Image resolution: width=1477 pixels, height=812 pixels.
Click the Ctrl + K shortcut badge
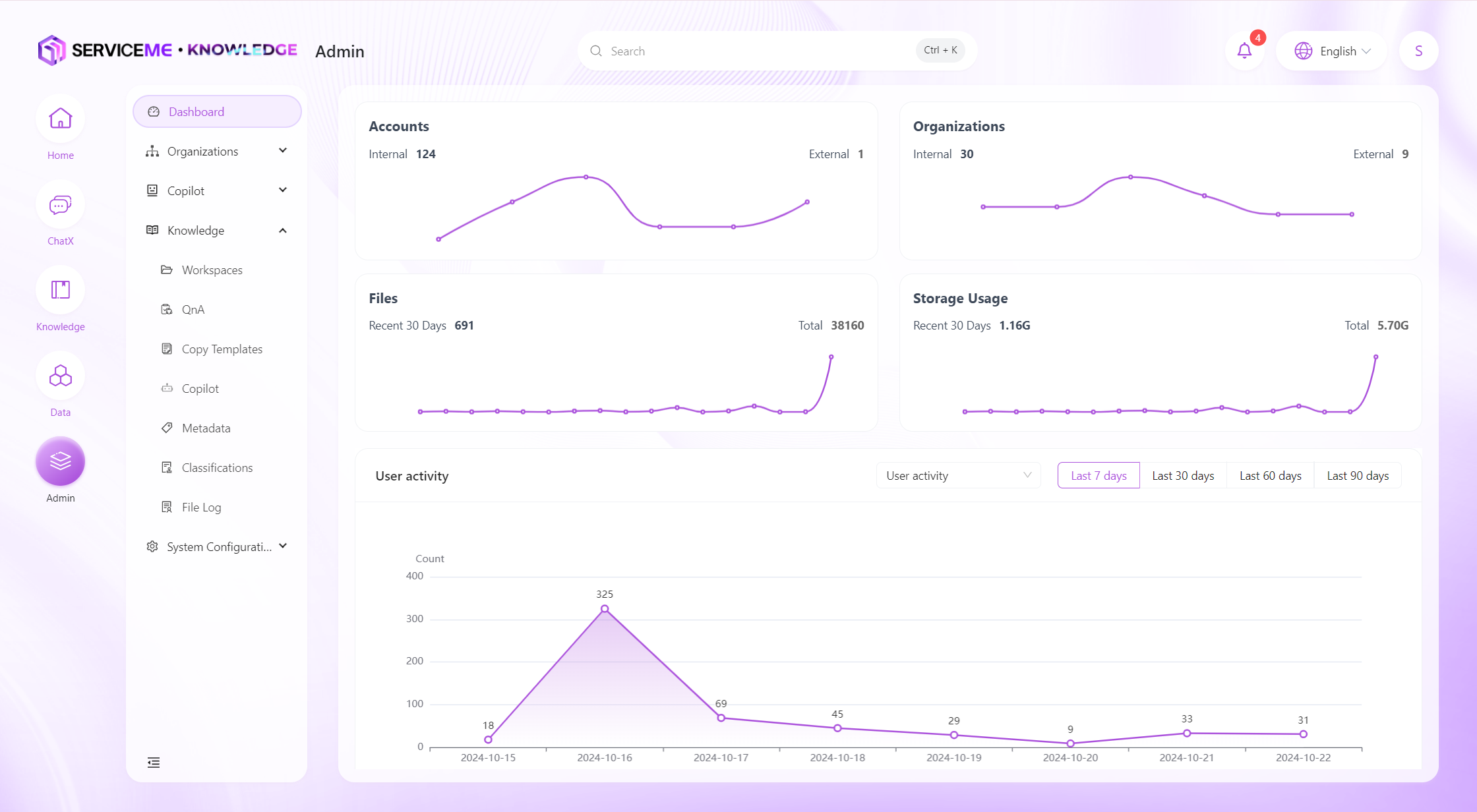click(940, 50)
